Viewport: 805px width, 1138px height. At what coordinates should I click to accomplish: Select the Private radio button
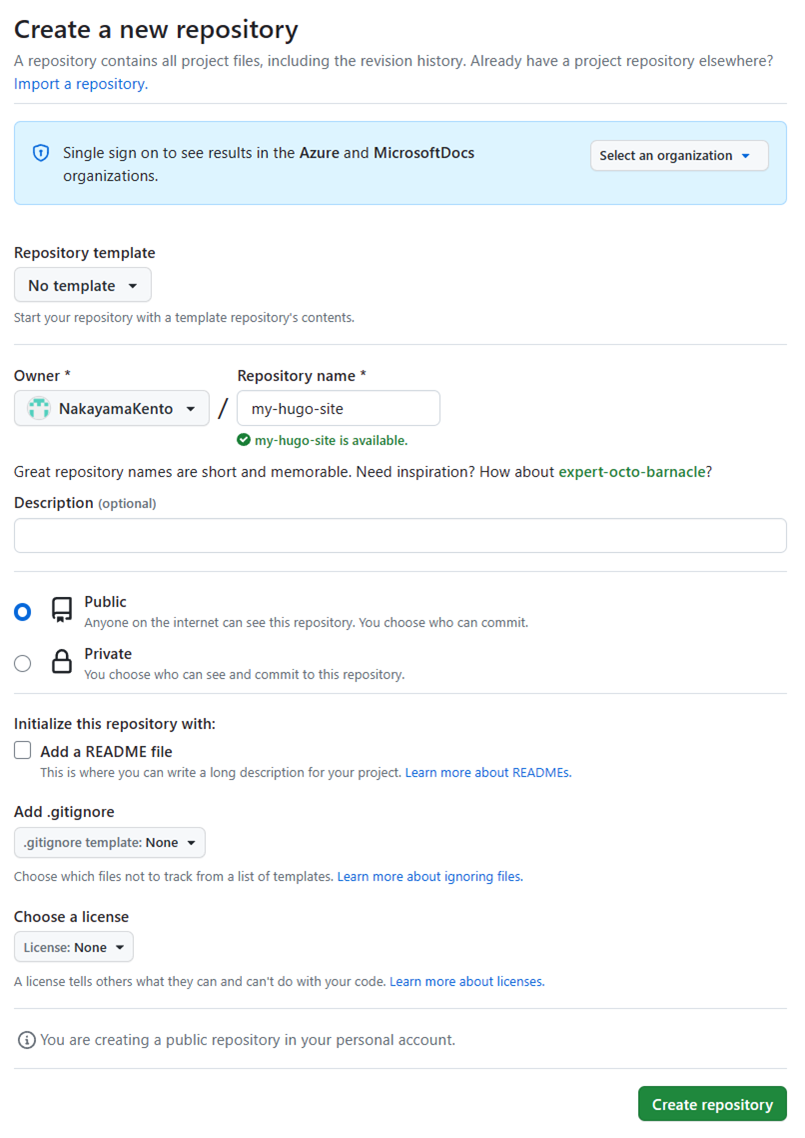tap(23, 663)
